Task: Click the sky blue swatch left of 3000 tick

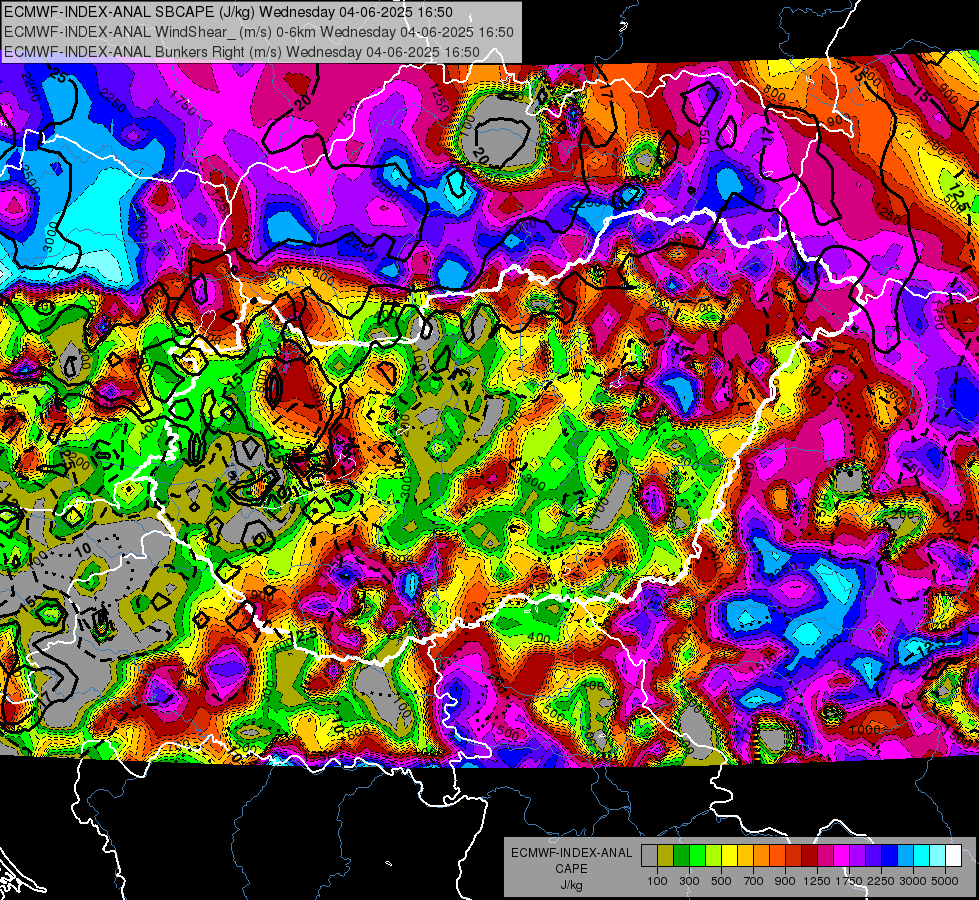Action: pyautogui.click(x=905, y=856)
